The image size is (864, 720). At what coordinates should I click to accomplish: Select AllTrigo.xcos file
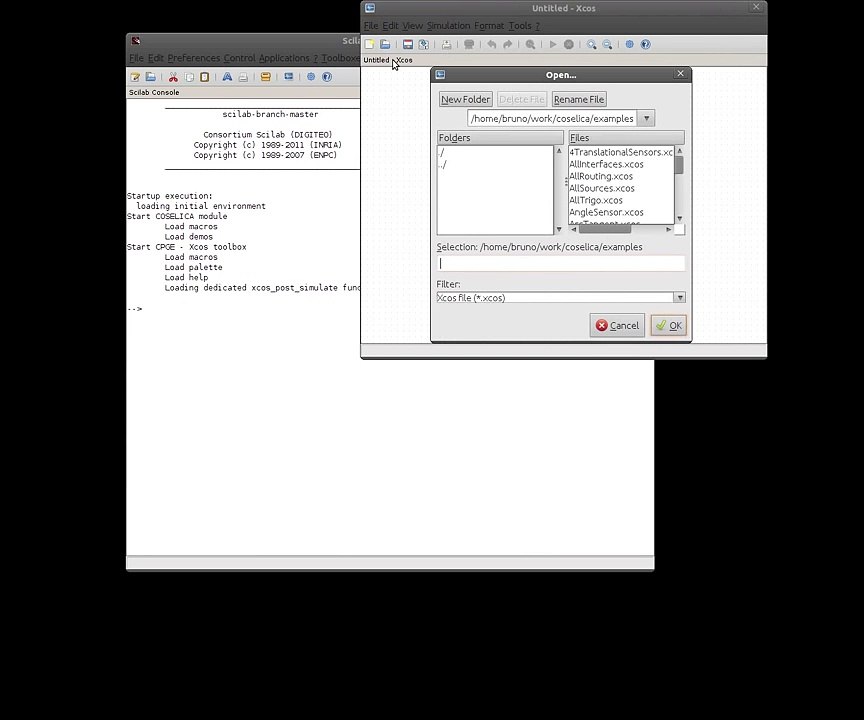click(x=596, y=201)
